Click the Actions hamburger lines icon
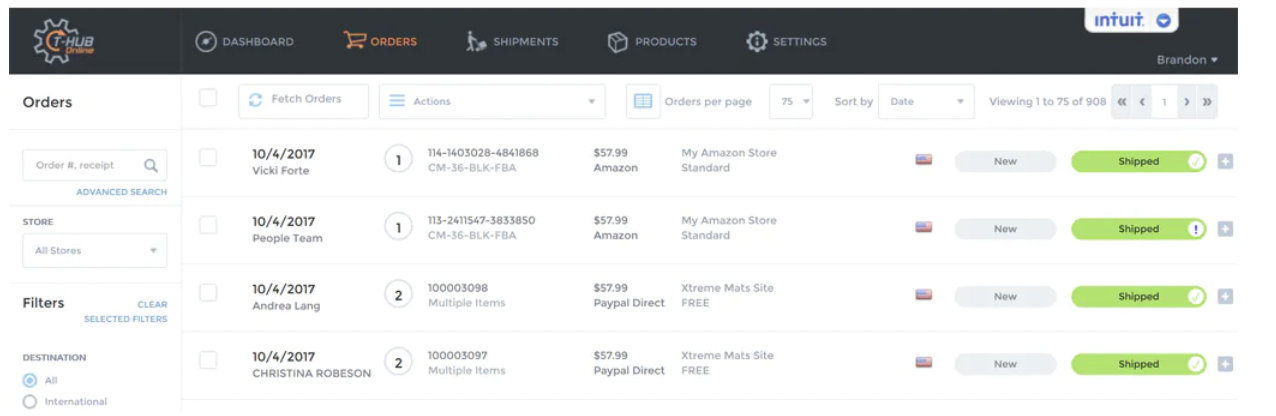Screen dimensions: 1276x416 (397, 101)
